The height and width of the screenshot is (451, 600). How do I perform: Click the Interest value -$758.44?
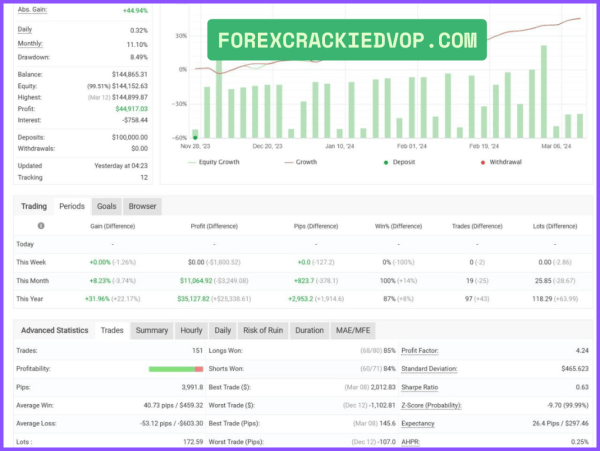(135, 120)
